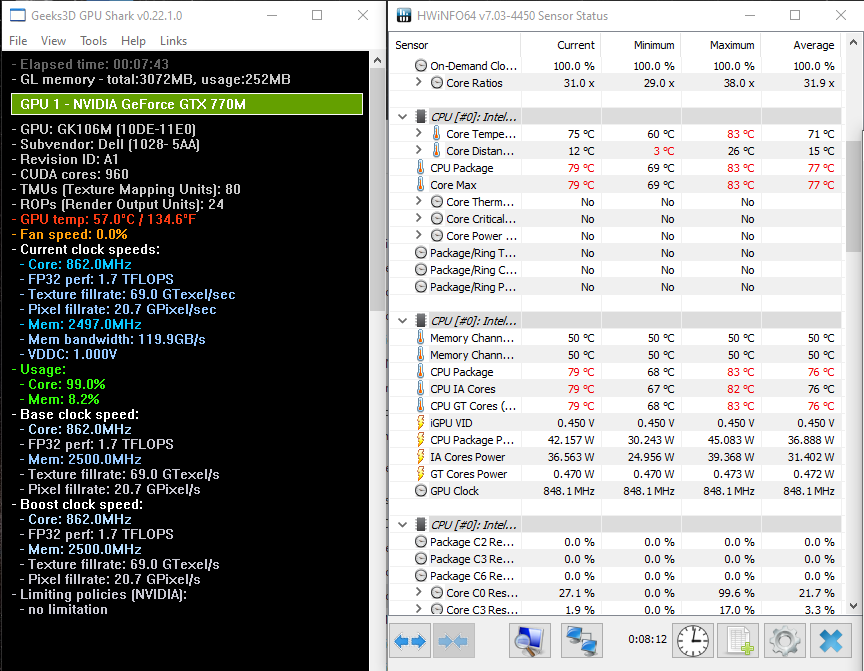Image resolution: width=864 pixels, height=671 pixels.
Task: Click the thermometer icon beside CPU GT Cores
Action: pos(420,405)
